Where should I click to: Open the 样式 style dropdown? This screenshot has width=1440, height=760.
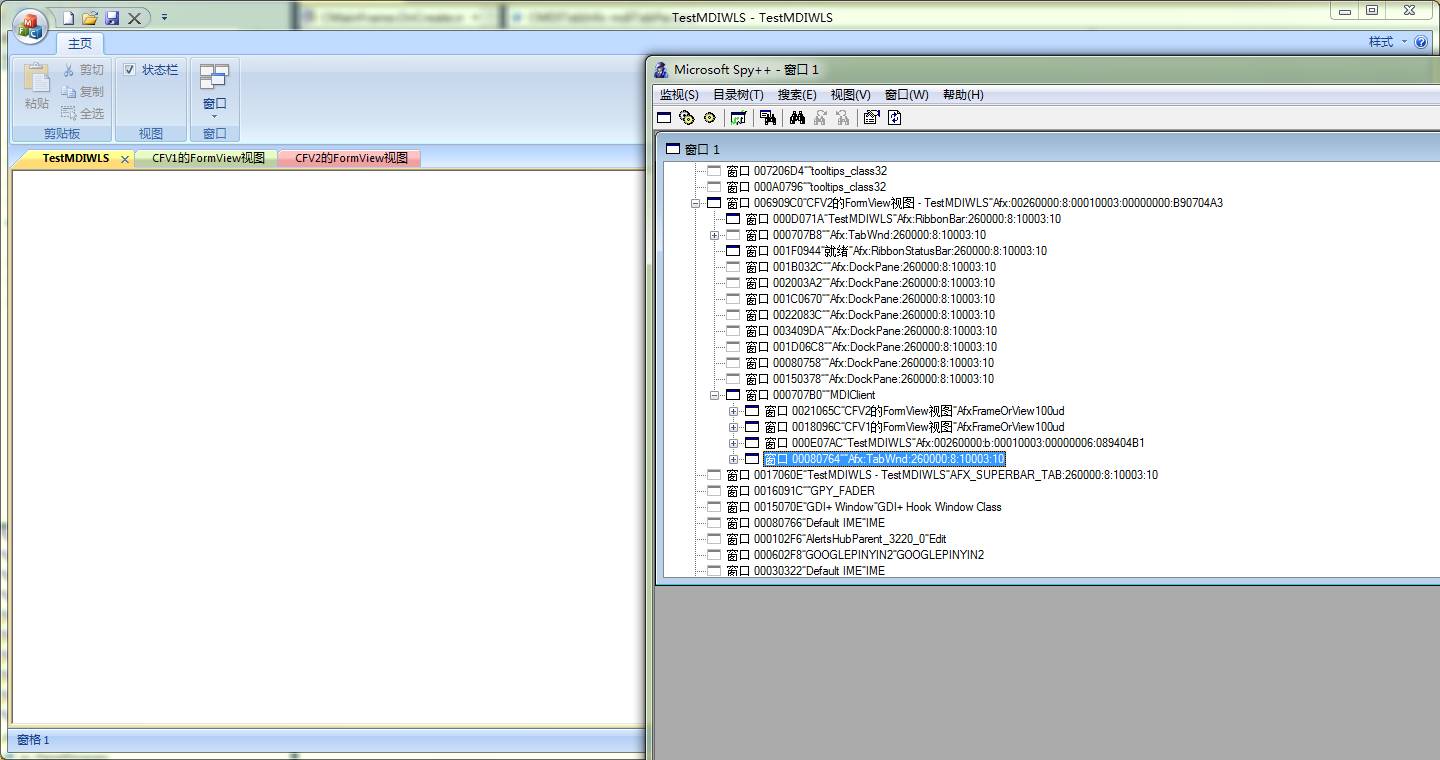(1387, 42)
